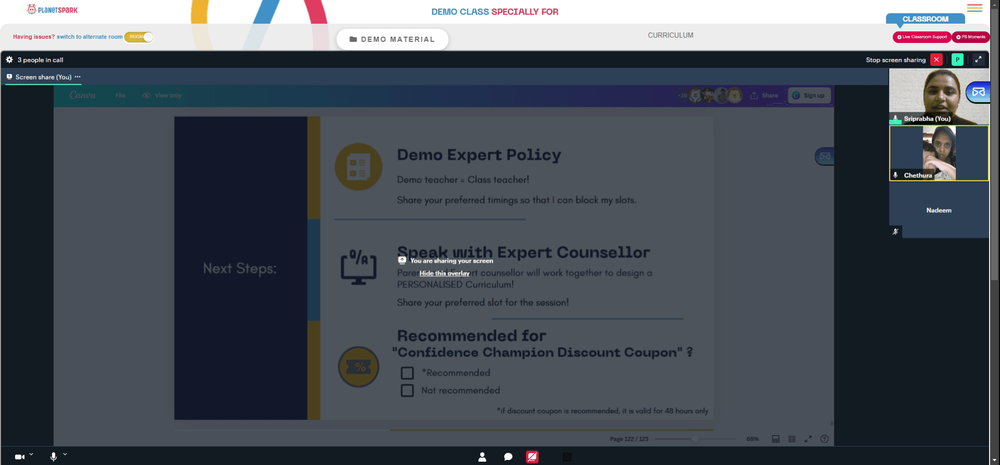The width and height of the screenshot is (1000, 465).
Task: Stop screen sharing with red X button
Action: tap(936, 59)
